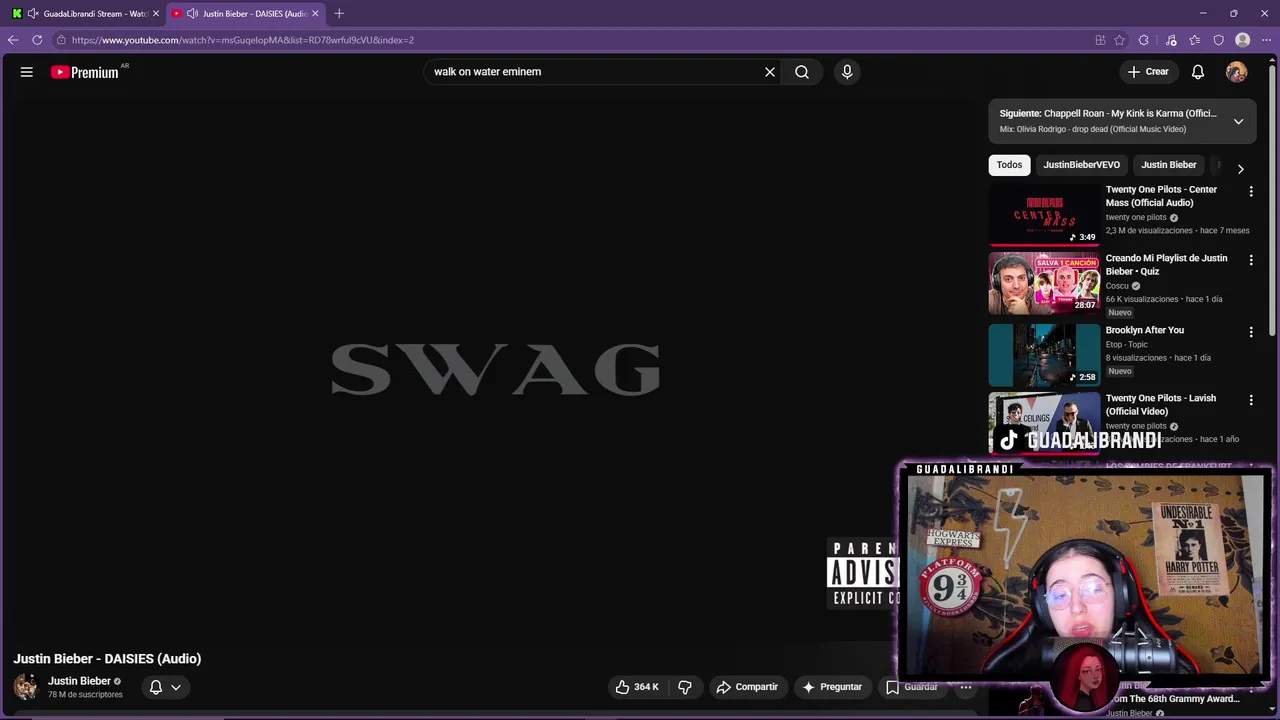
Task: Open the Crear upload menu
Action: 1148,72
